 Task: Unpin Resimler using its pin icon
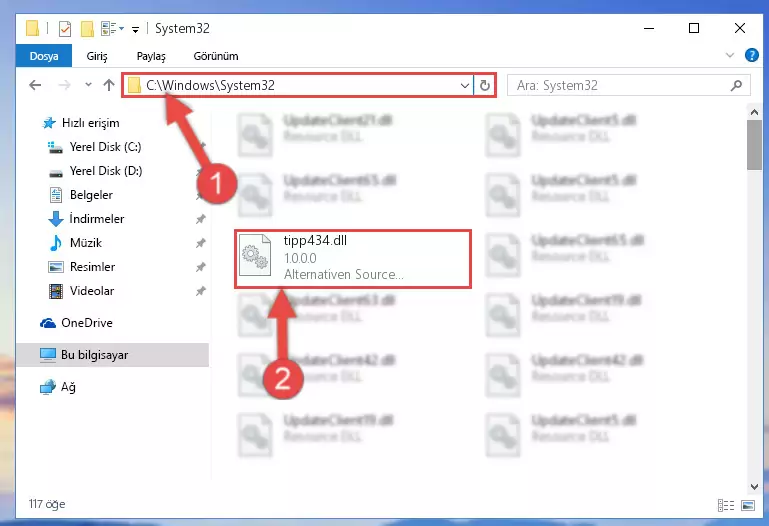pyautogui.click(x=201, y=267)
